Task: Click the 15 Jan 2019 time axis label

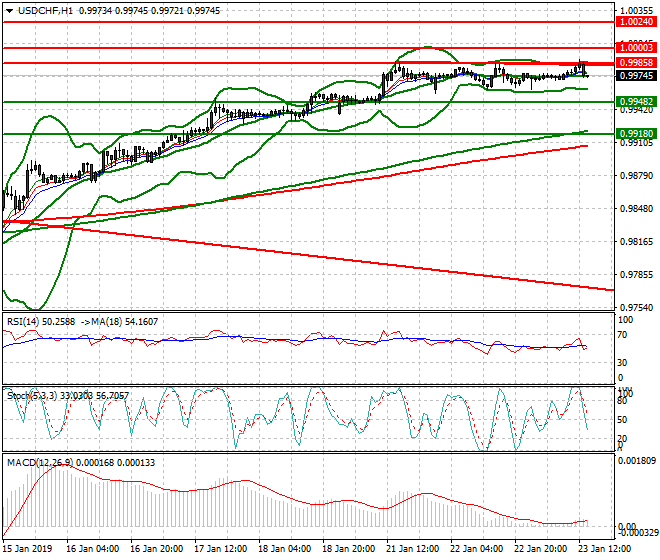Action: click(x=27, y=549)
